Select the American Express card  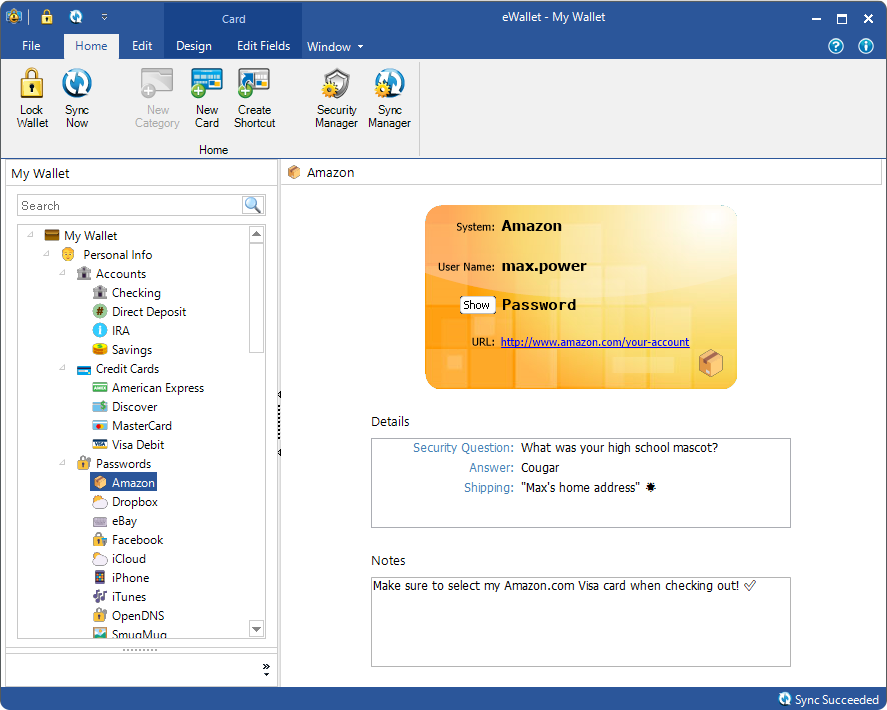click(x=148, y=388)
